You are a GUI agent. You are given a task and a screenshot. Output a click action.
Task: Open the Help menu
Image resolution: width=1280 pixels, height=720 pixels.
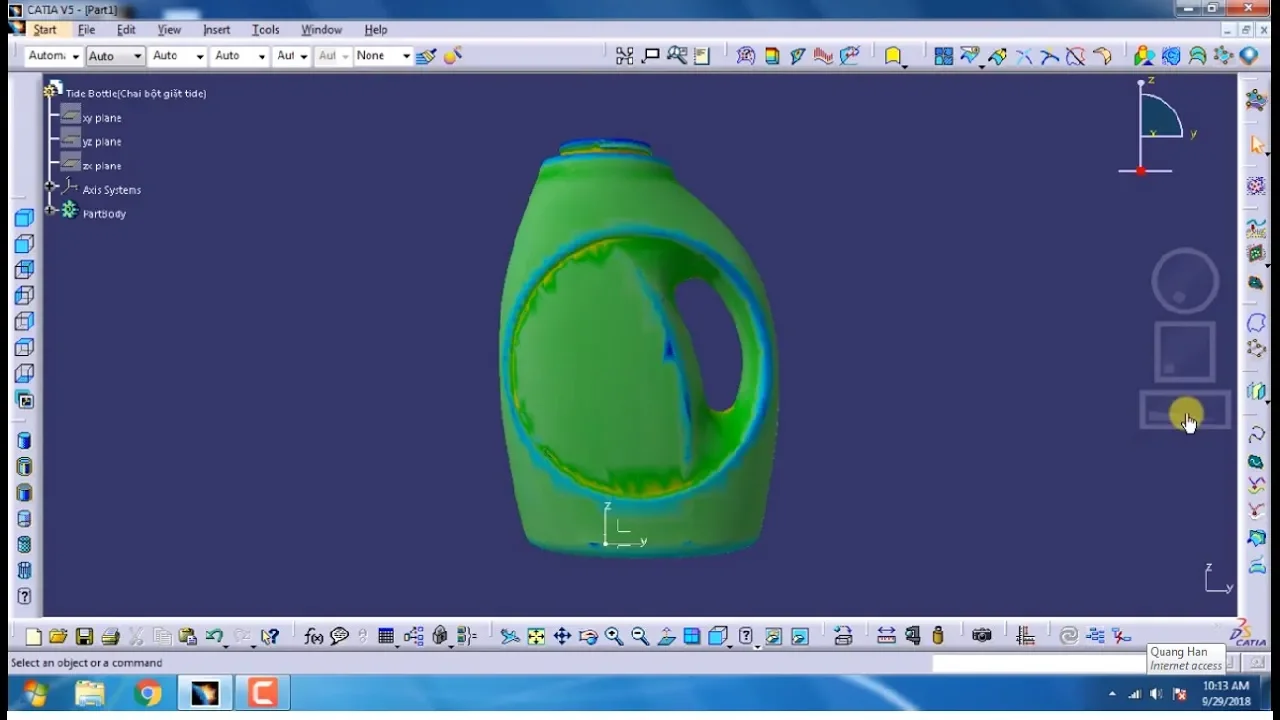point(375,29)
